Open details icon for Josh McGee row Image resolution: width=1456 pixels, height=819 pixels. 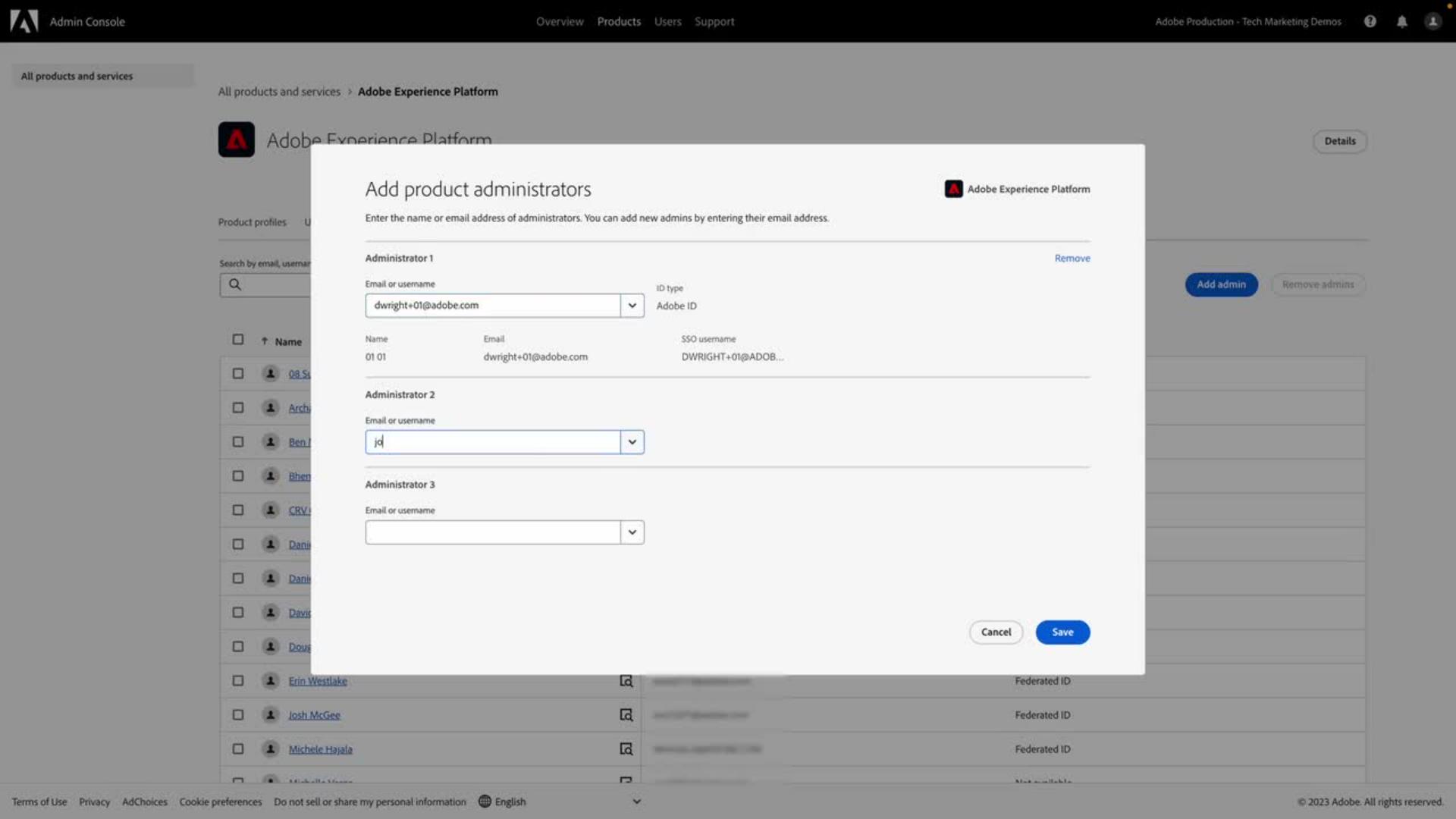(626, 715)
